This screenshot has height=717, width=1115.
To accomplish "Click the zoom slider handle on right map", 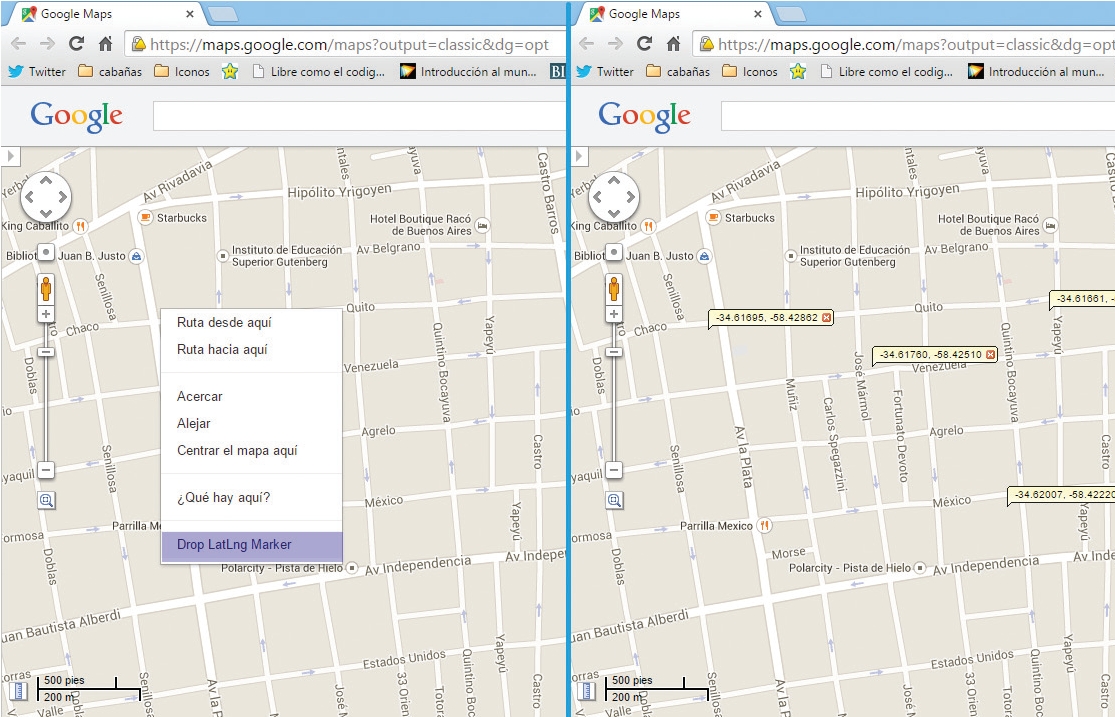I will coord(614,352).
